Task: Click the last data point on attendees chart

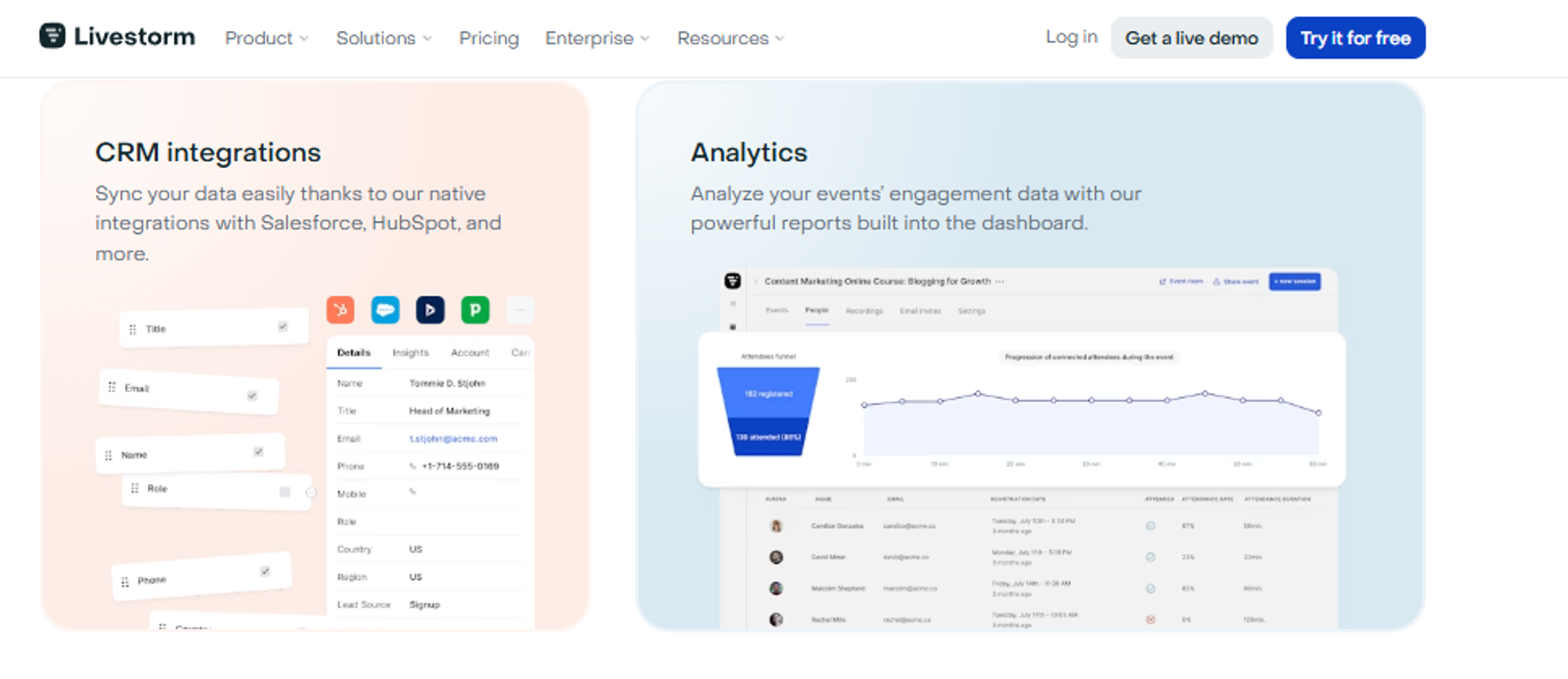Action: (1318, 413)
